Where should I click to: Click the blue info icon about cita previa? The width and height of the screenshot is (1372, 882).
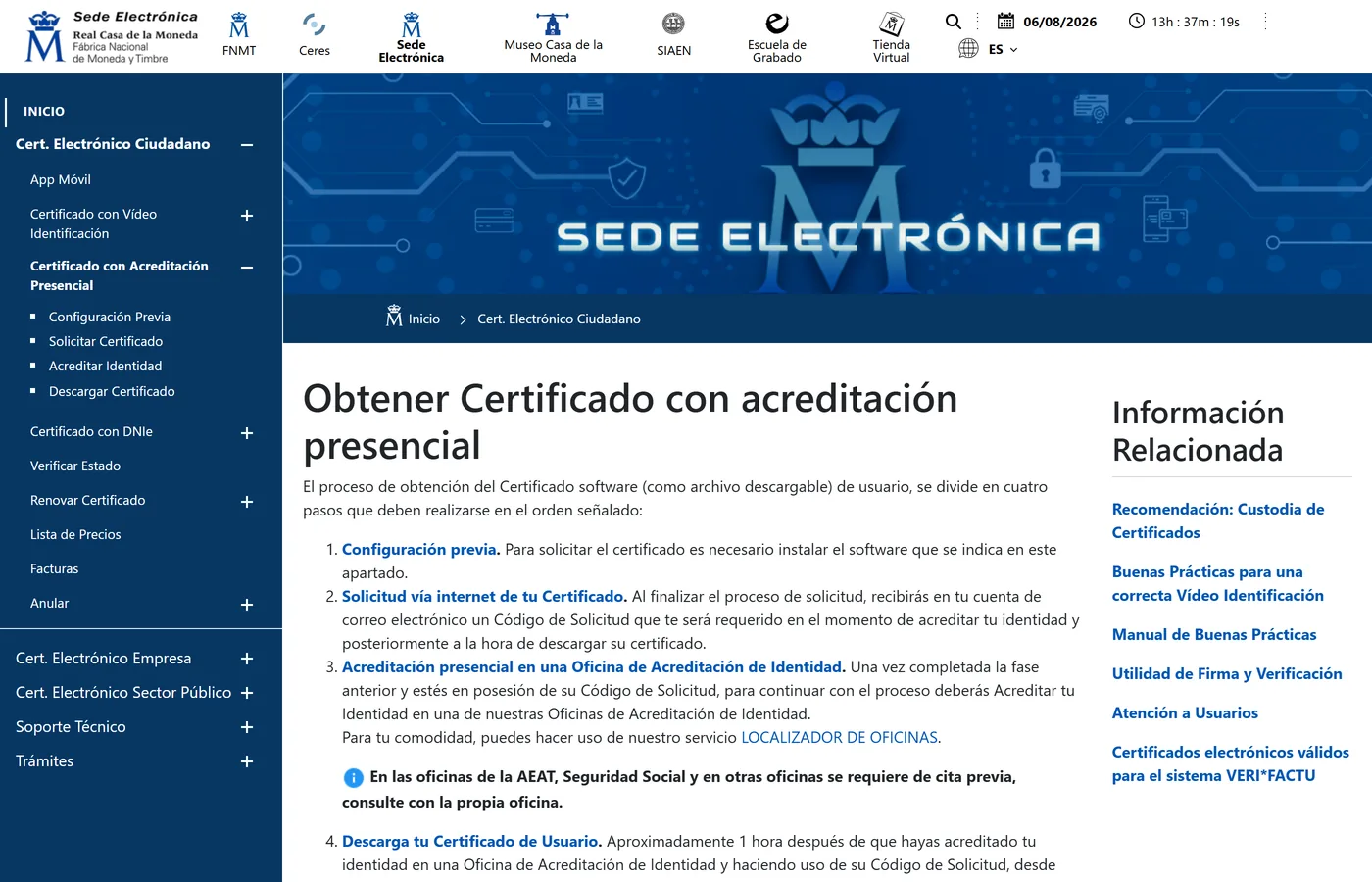(354, 778)
